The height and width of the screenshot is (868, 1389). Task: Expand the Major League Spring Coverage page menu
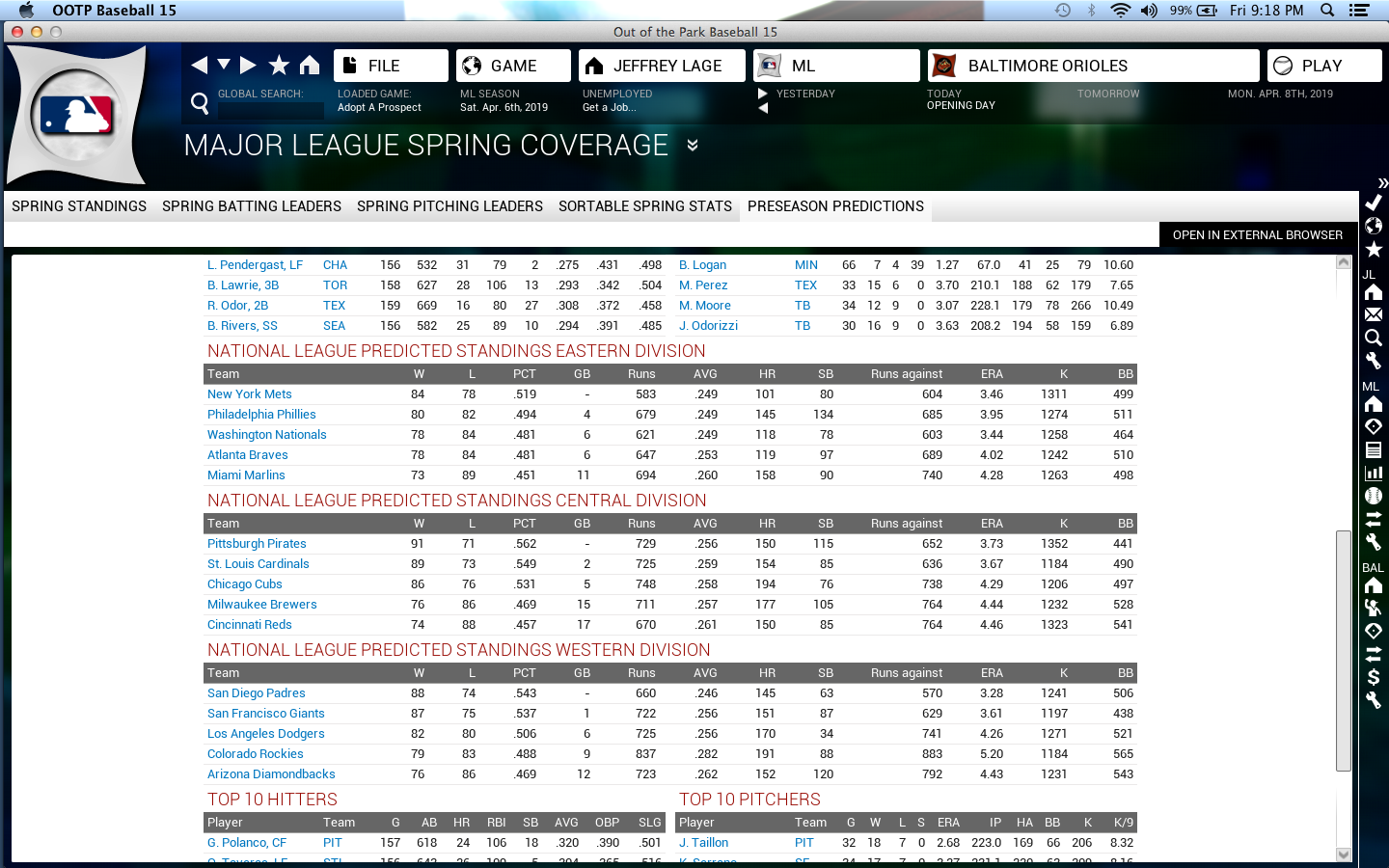[x=693, y=146]
